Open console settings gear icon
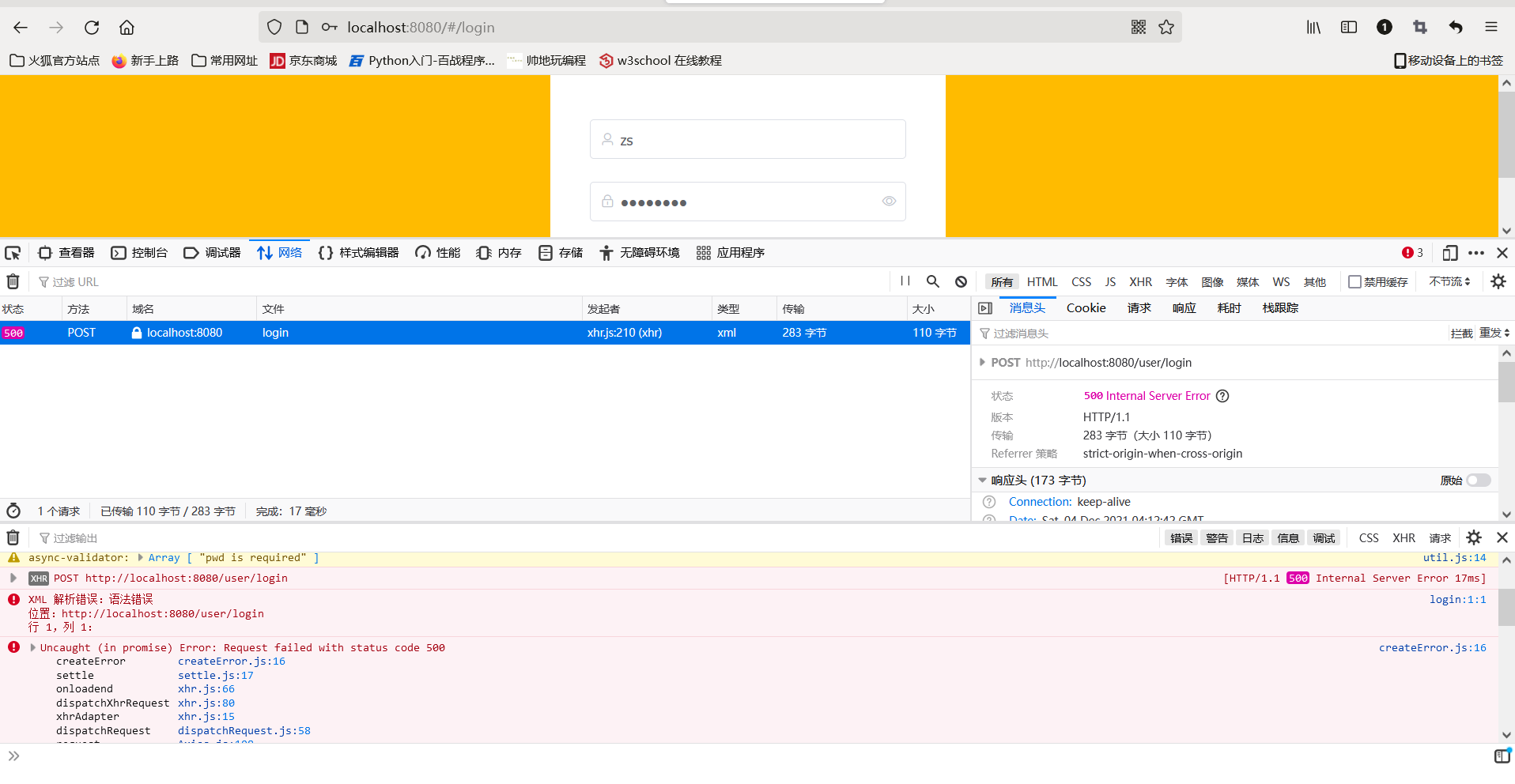 (1474, 537)
